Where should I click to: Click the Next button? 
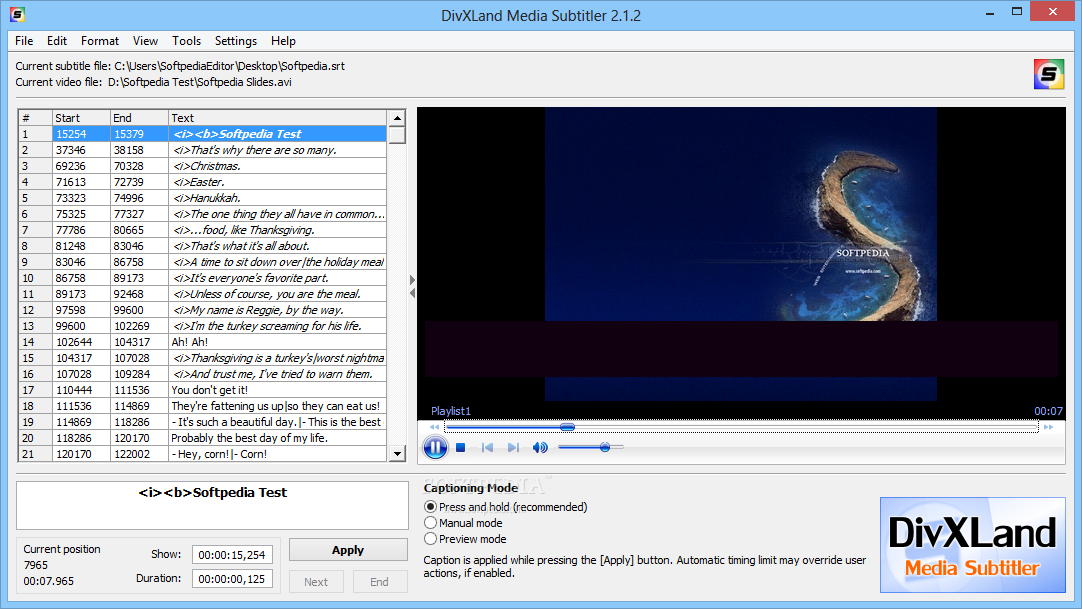(x=316, y=581)
